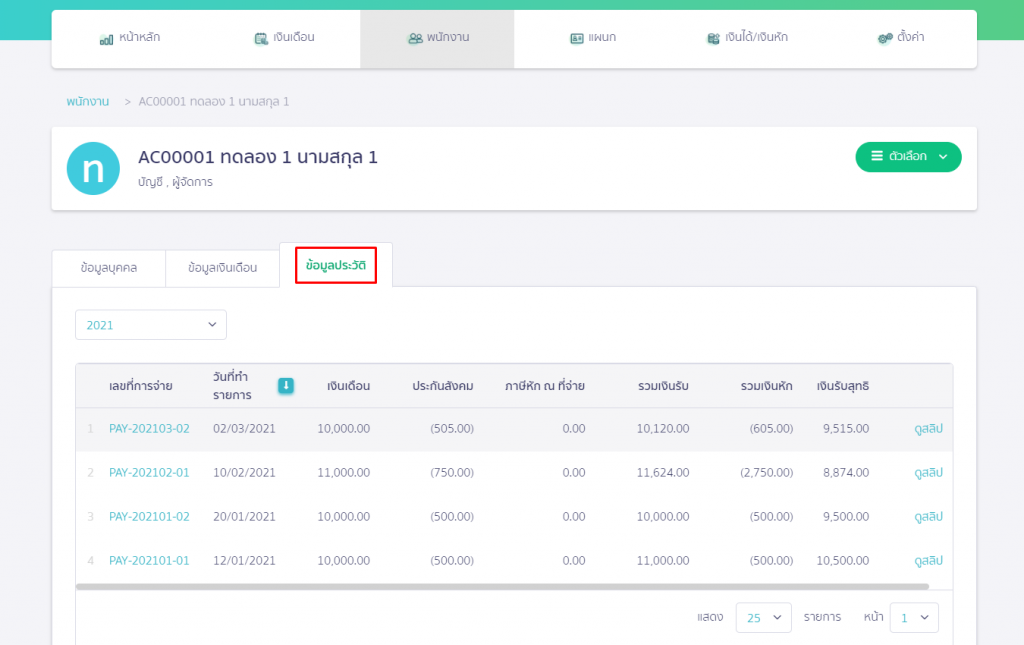Open payment PAY-202102-01
The width and height of the screenshot is (1024, 645).
click(149, 473)
